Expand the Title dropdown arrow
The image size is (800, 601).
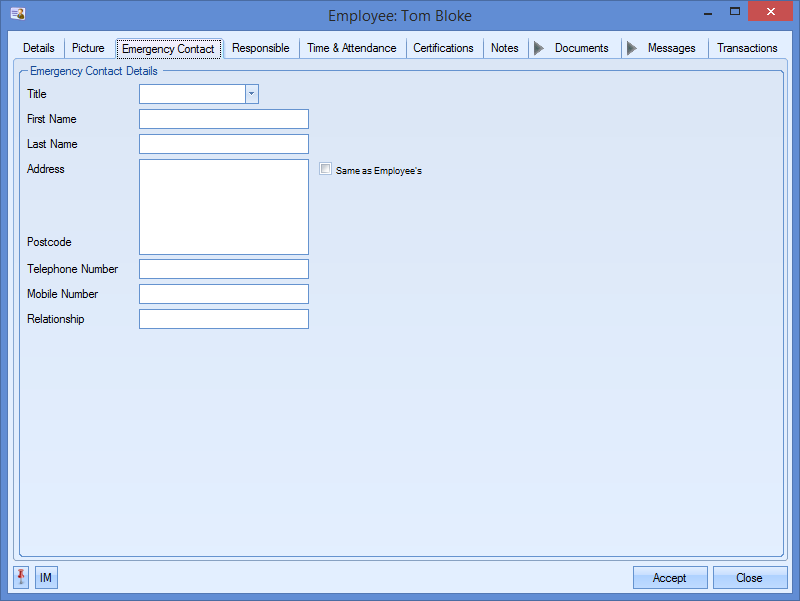click(x=252, y=94)
